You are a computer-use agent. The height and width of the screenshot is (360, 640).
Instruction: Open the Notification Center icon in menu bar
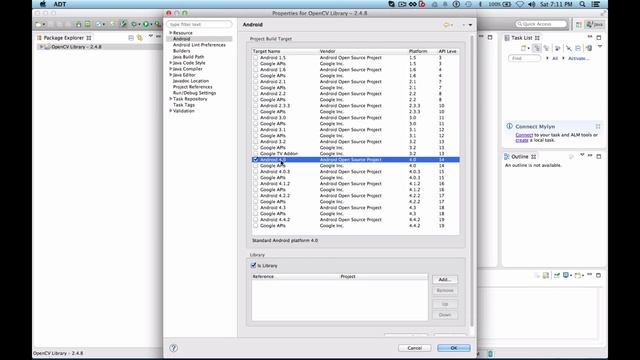596,4
